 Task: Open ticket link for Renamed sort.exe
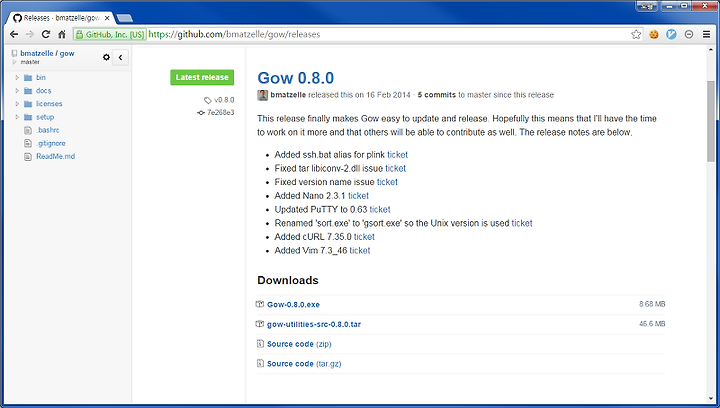point(522,224)
